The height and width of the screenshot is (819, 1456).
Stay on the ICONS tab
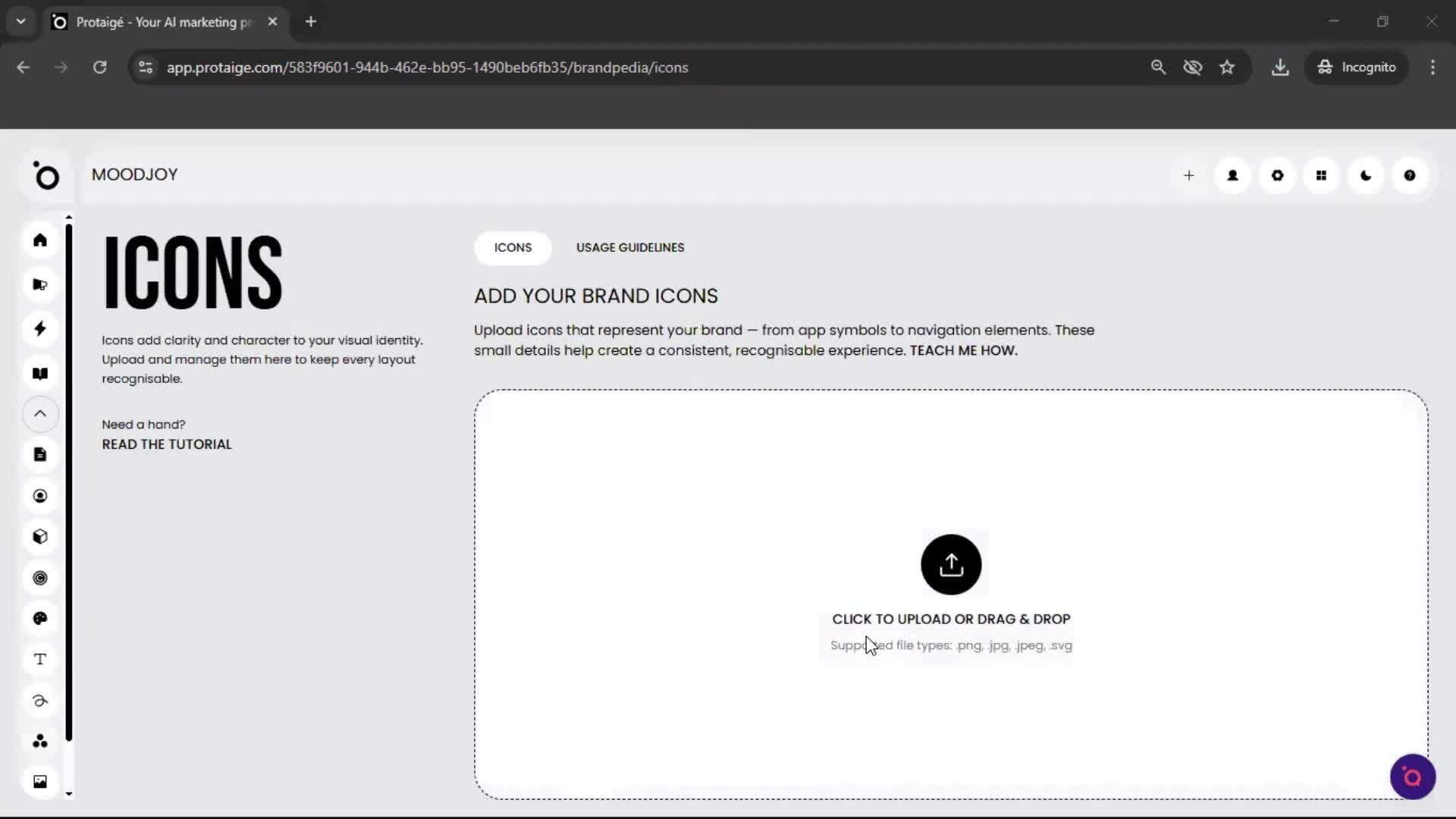click(x=513, y=248)
